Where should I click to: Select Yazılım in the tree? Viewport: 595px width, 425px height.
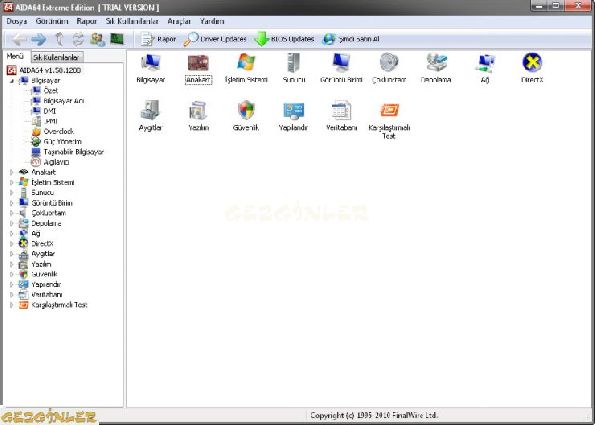tap(35, 264)
